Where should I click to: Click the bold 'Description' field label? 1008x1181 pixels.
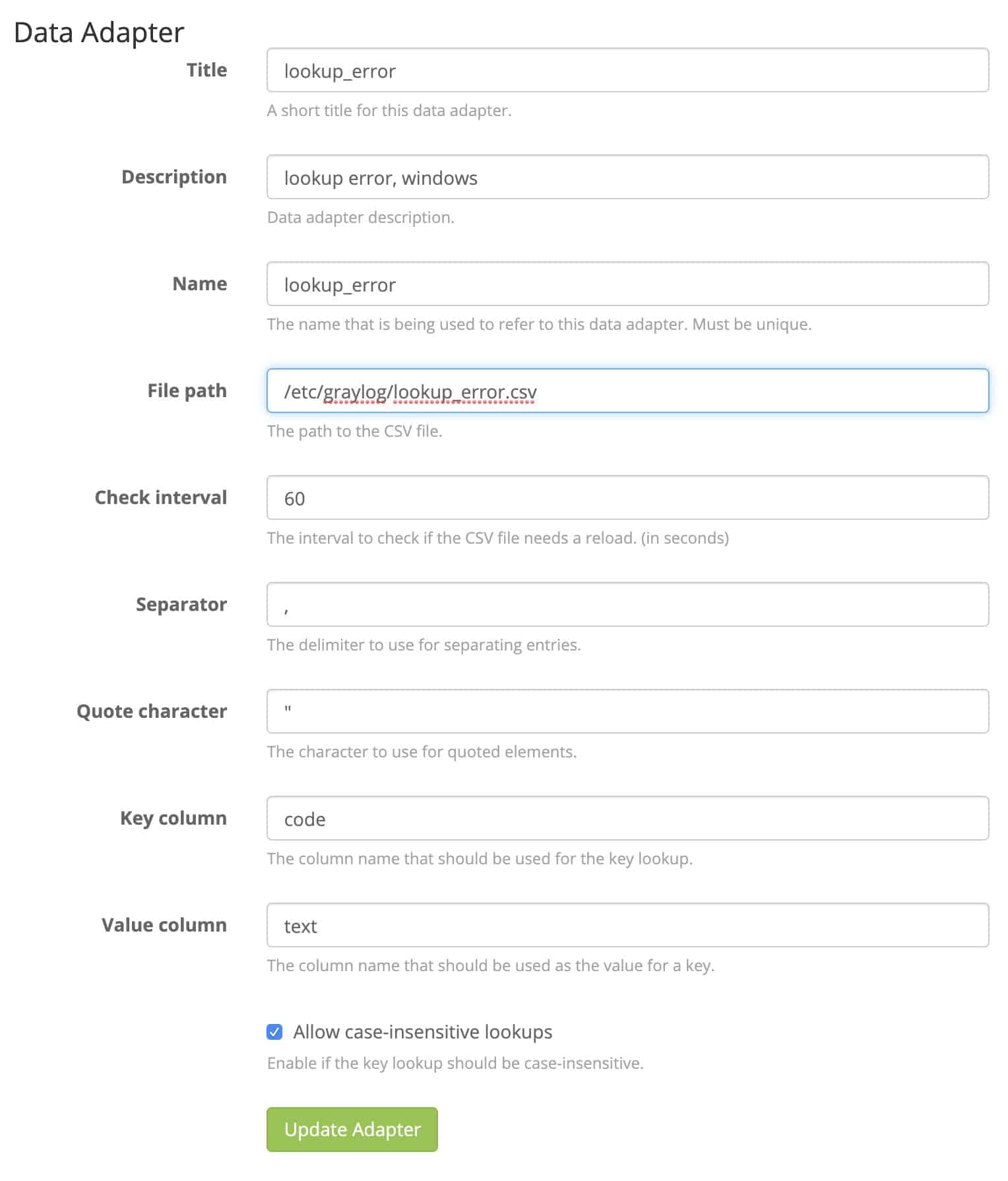[x=174, y=177]
